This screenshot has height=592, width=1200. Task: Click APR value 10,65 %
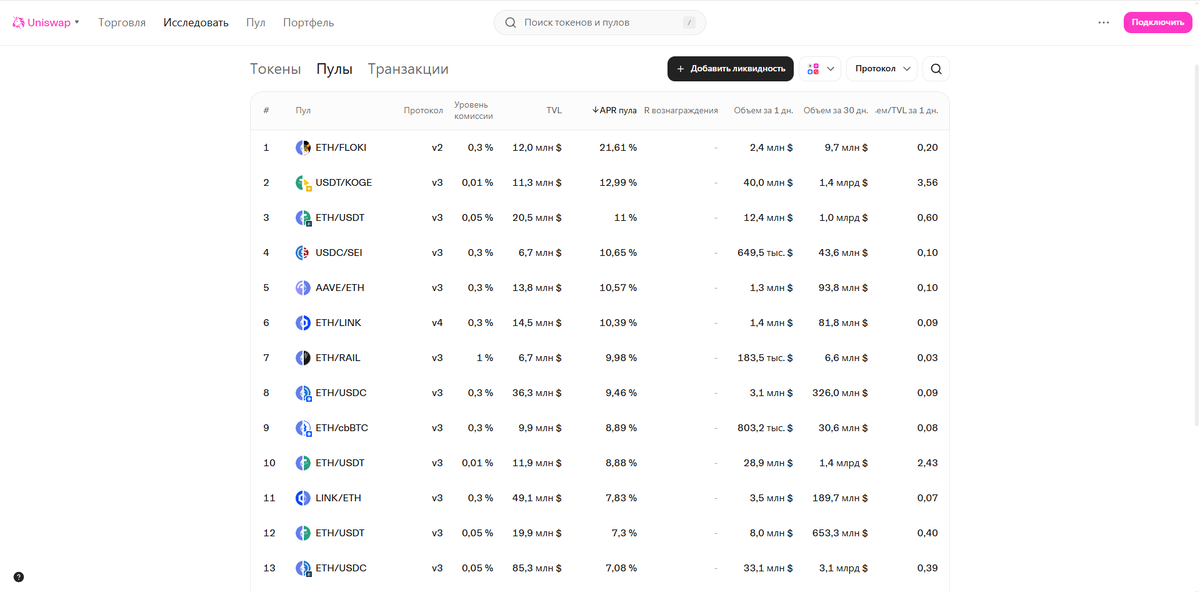618,253
